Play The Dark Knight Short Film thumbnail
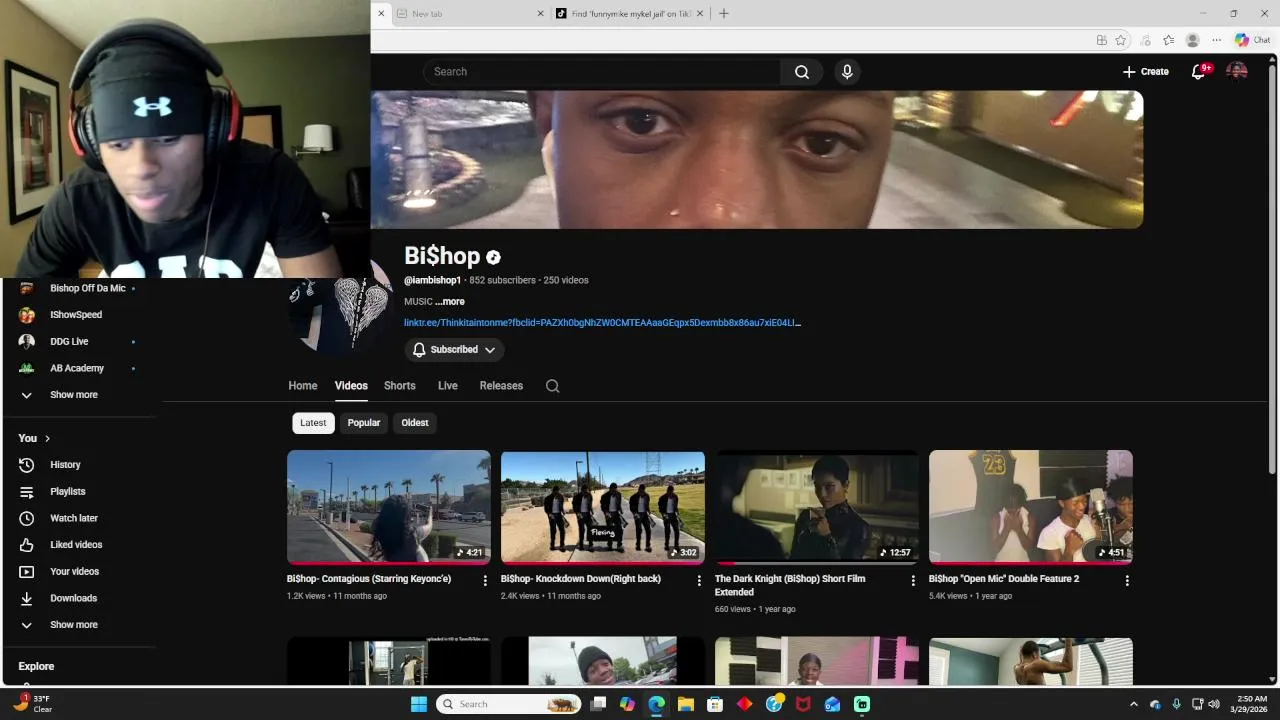The height and width of the screenshot is (720, 1280). [817, 507]
